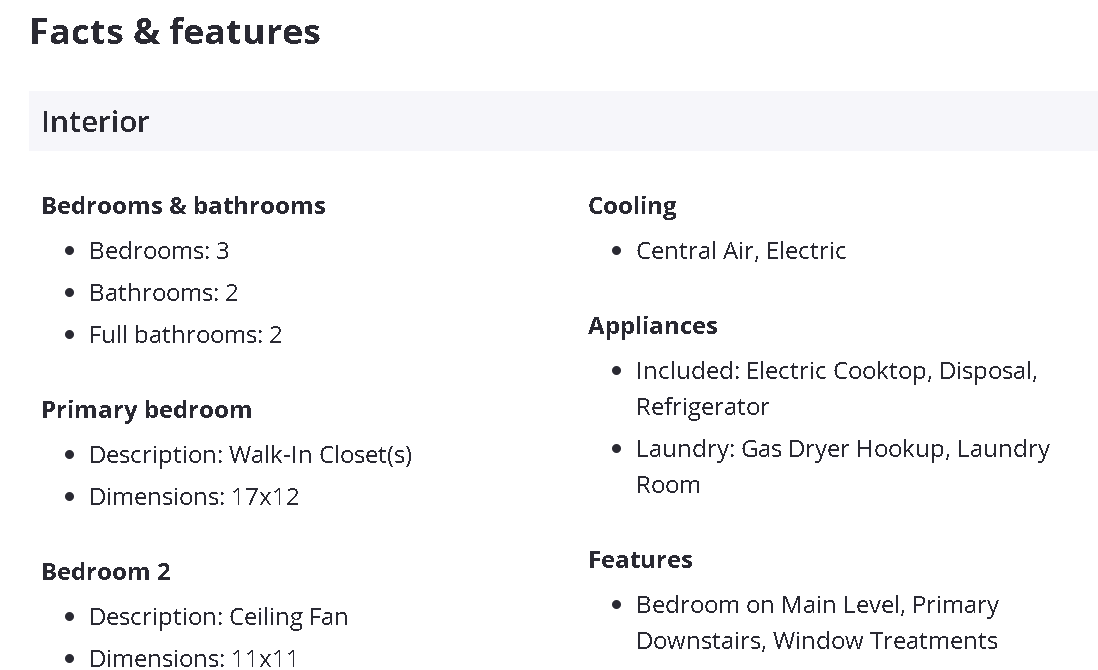Viewport: 1098px width, 670px height.
Task: Select the Bathrooms: 2 list item
Action: 163,293
